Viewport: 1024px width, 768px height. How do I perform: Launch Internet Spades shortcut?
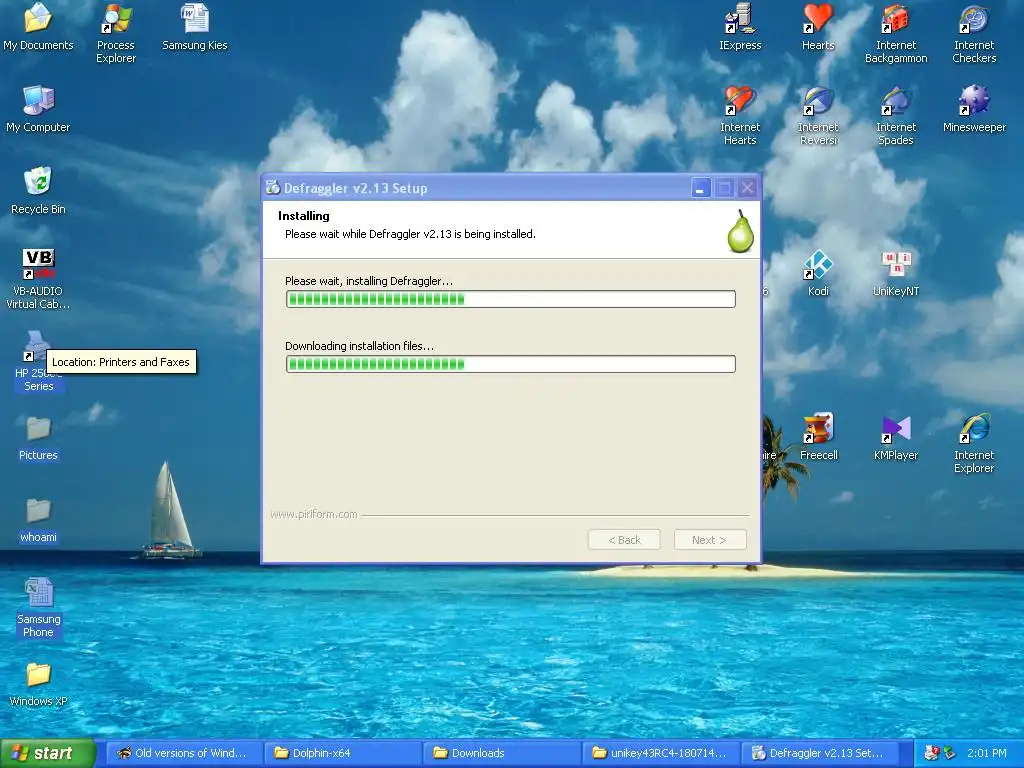click(x=896, y=116)
